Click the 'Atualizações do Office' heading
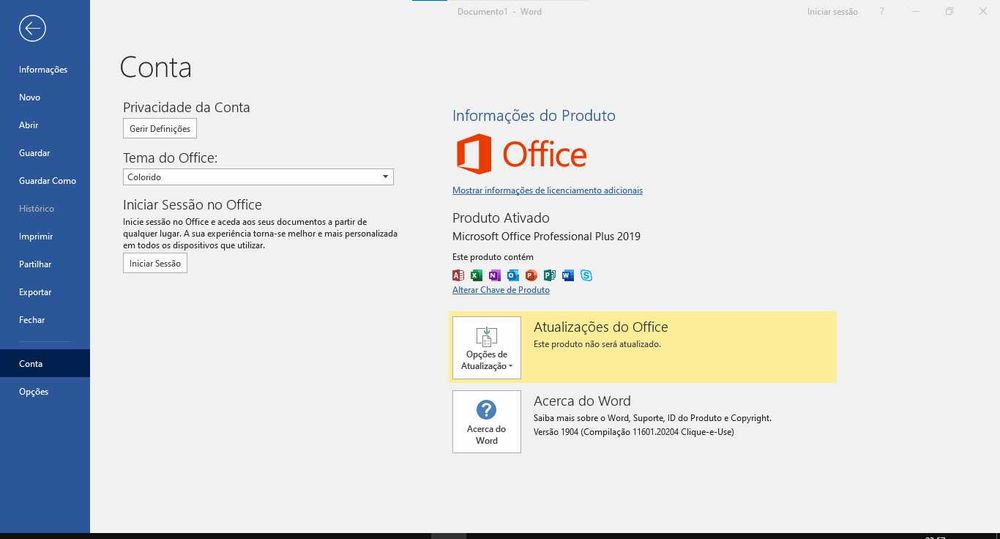This screenshot has width=1000, height=539. [x=601, y=327]
